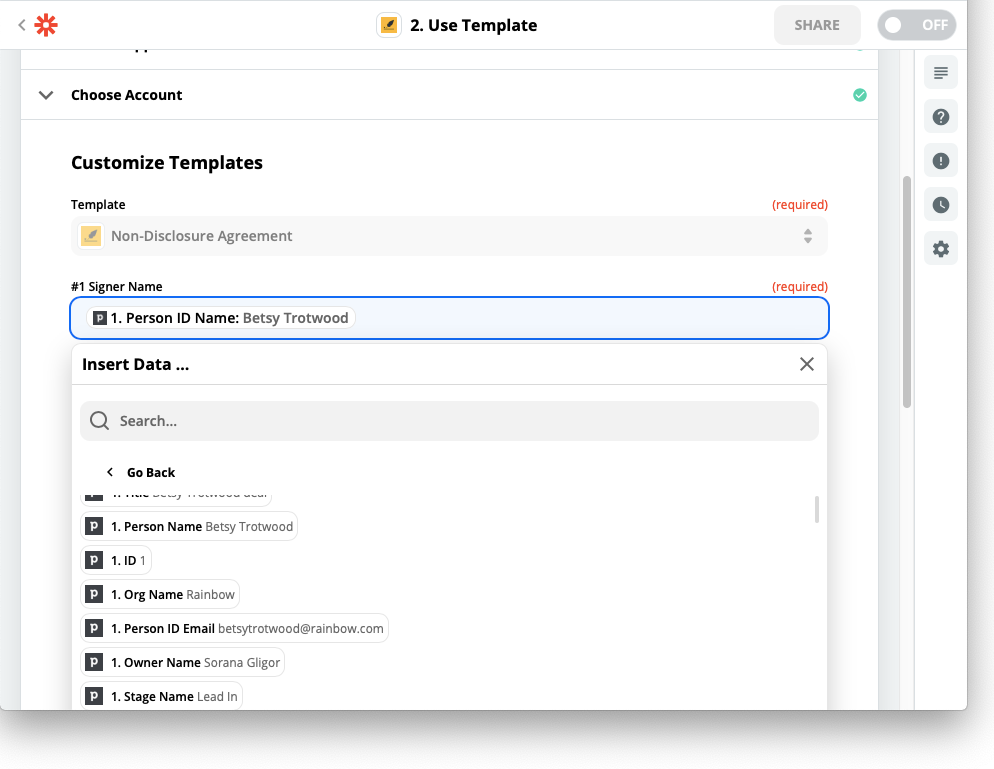Insert Owner Name Sorana Gligor
Screen dimensions: 994x769
coord(183,662)
